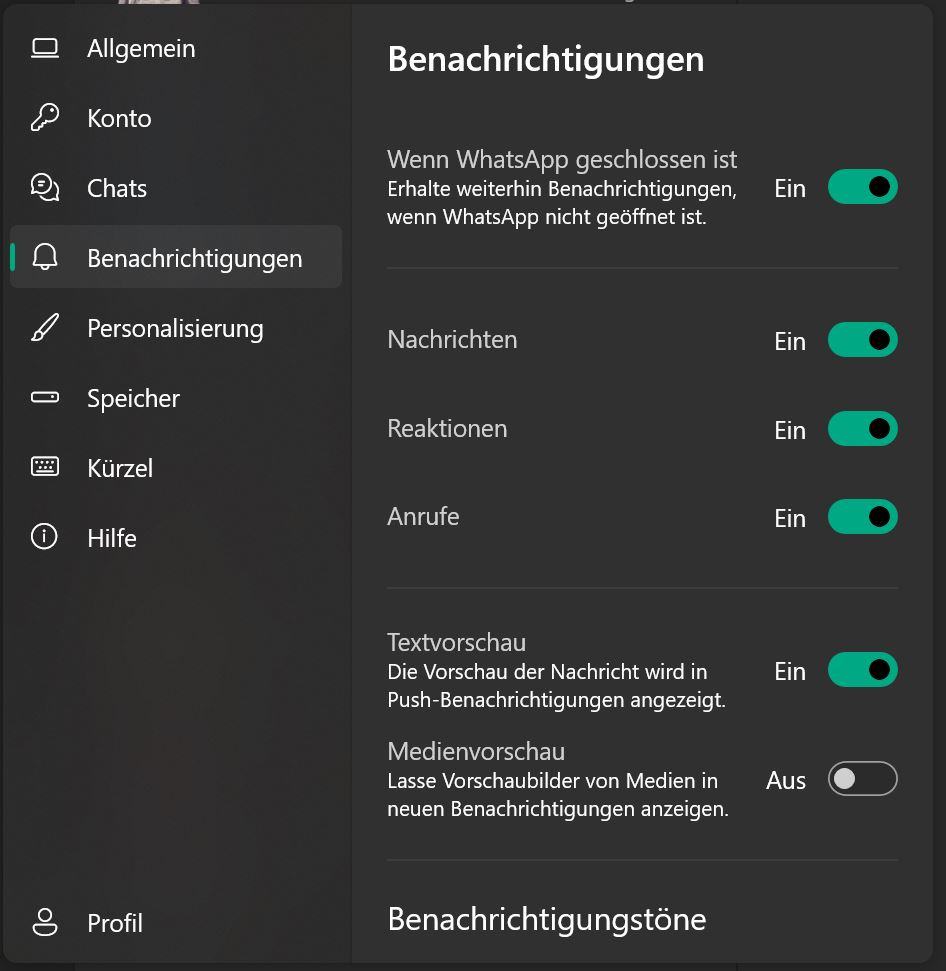Click the keyboard icon for Kürzel
Screen dimensions: 946x971
tap(45, 468)
